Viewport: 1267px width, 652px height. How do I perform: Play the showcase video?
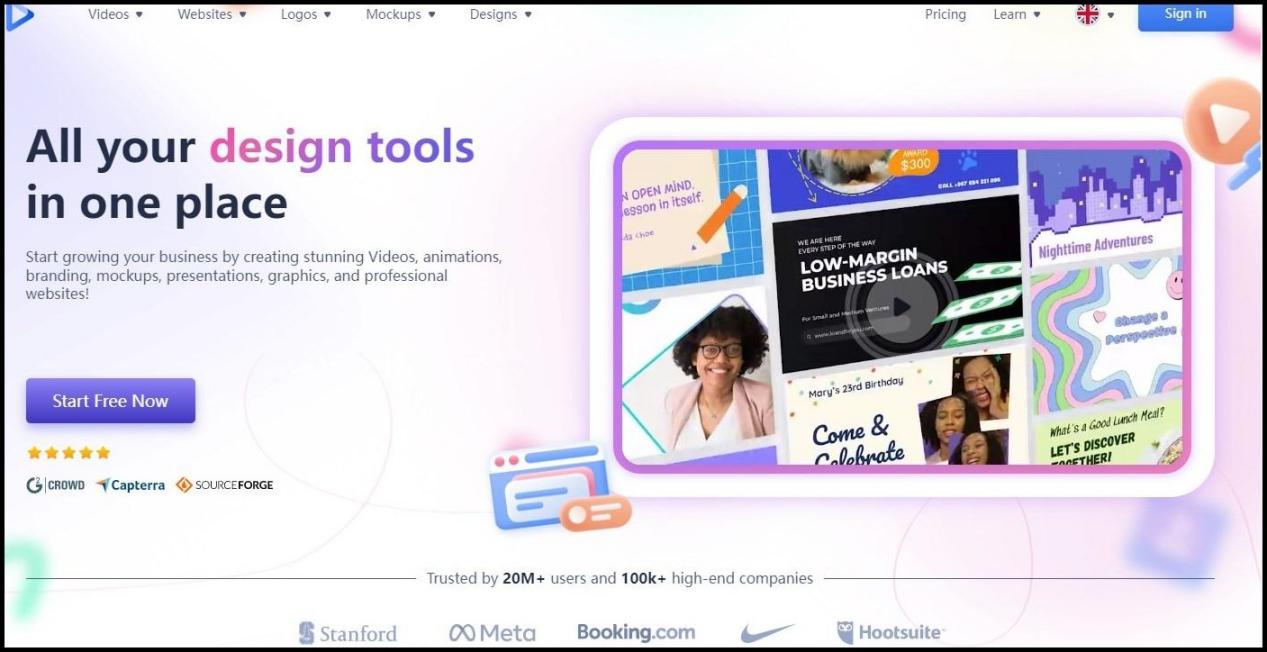coord(901,306)
